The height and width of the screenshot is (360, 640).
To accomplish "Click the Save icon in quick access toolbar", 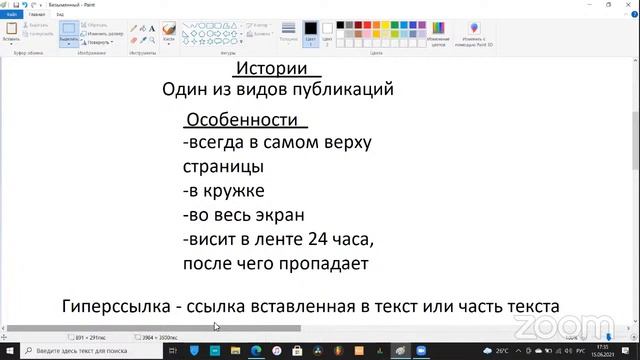I will pos(16,5).
